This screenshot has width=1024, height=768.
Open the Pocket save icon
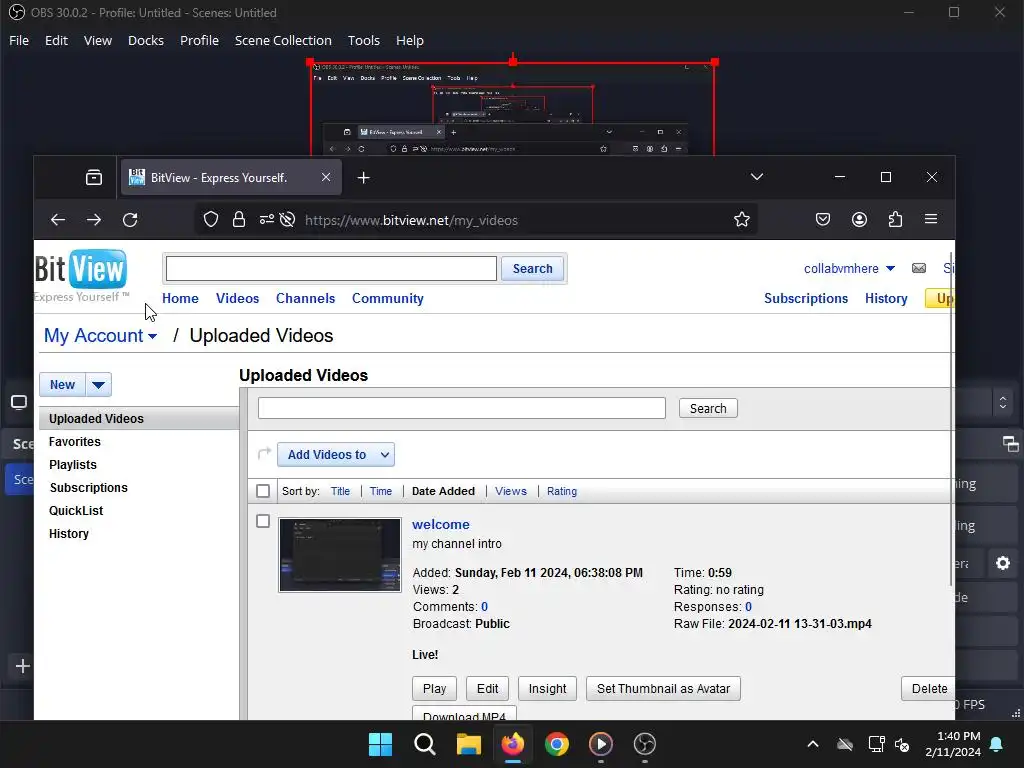823,219
